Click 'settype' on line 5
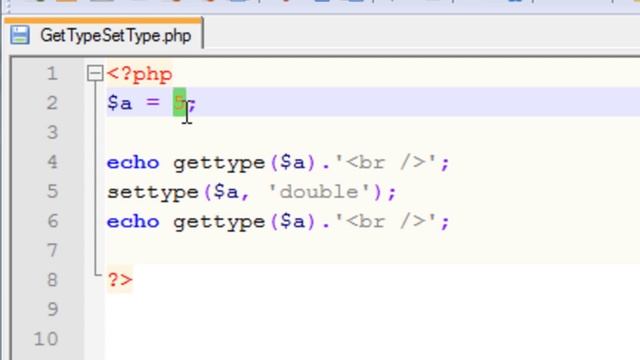 [x=153, y=192]
